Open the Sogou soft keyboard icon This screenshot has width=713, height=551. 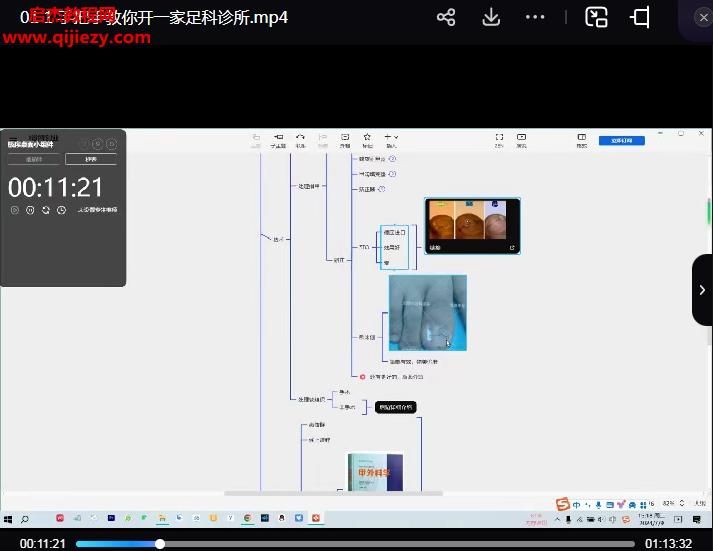(x=610, y=505)
